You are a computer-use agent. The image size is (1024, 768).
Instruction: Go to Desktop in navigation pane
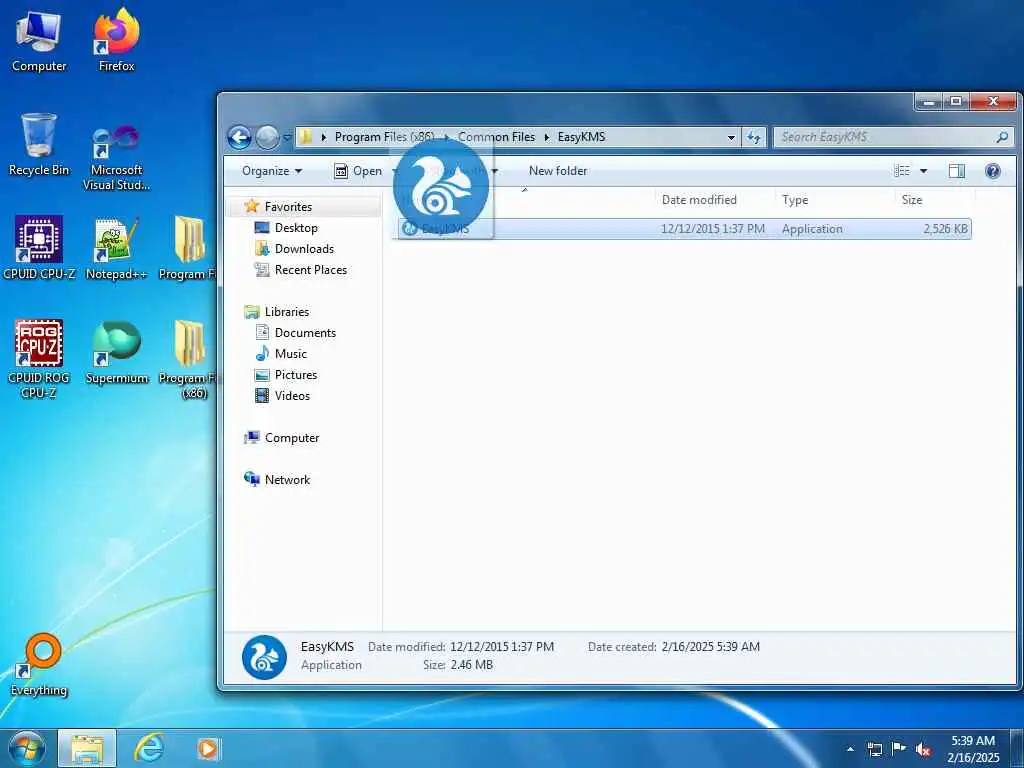tap(296, 227)
